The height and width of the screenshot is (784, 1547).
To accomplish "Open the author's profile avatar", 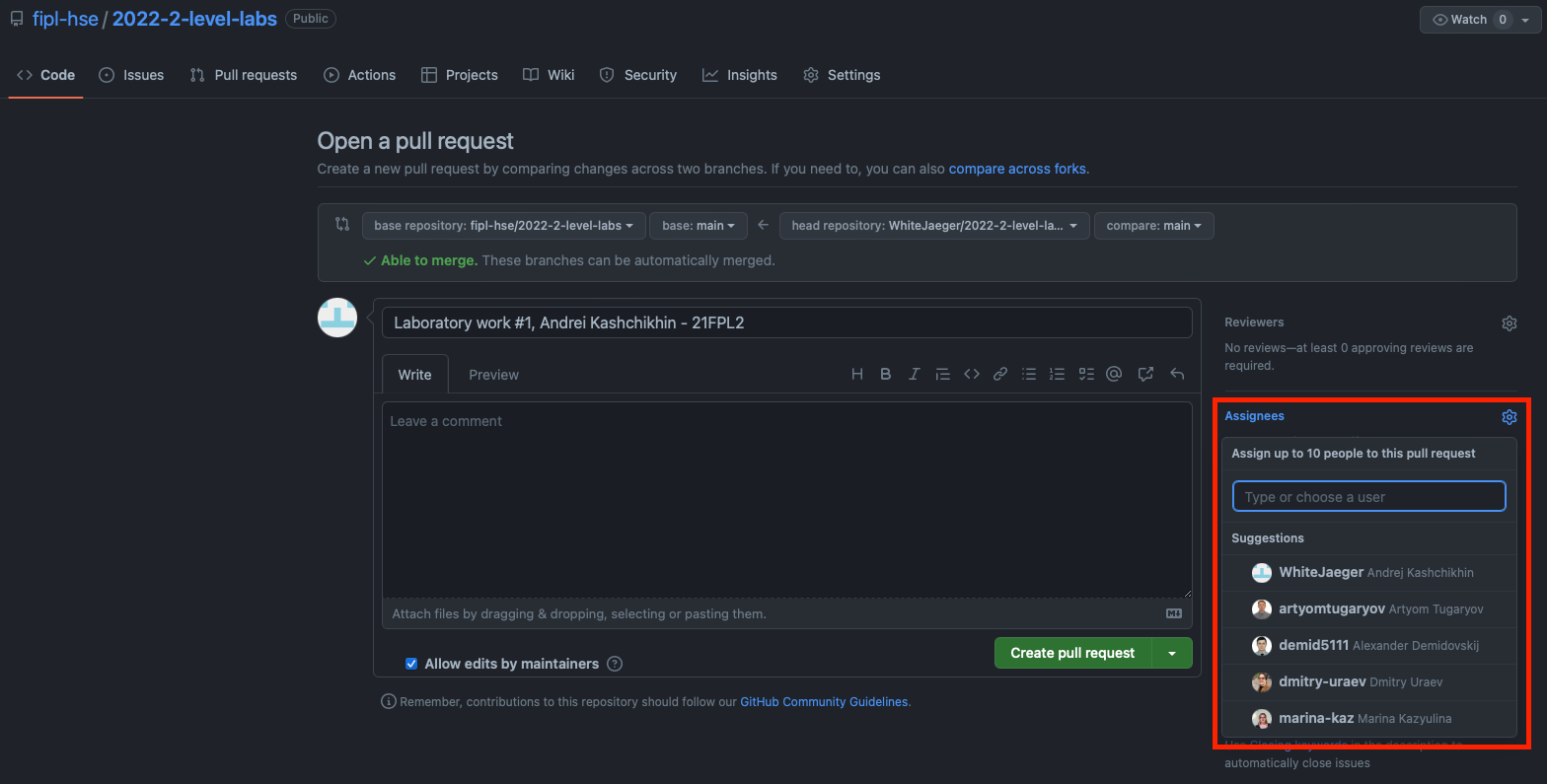I will tap(337, 318).
